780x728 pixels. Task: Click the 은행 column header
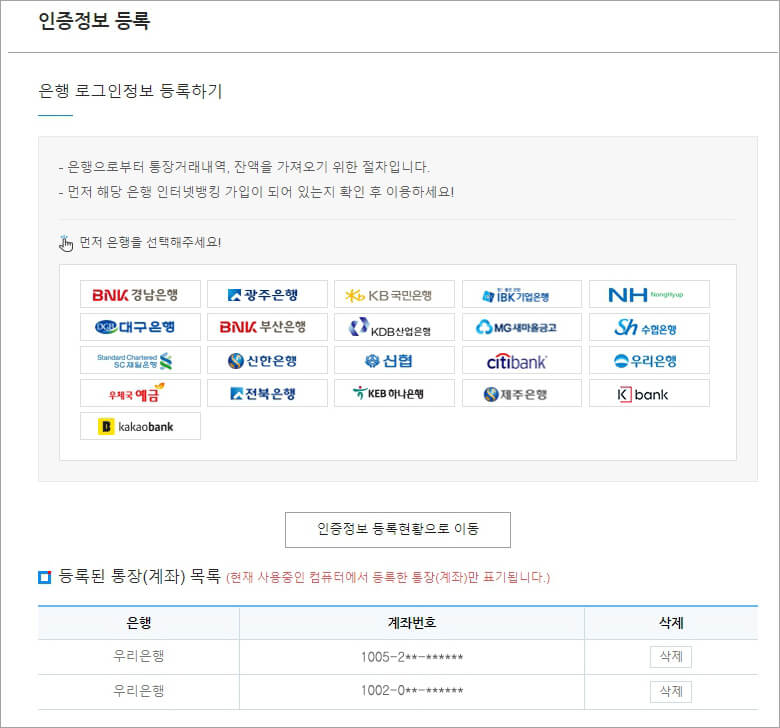[138, 623]
